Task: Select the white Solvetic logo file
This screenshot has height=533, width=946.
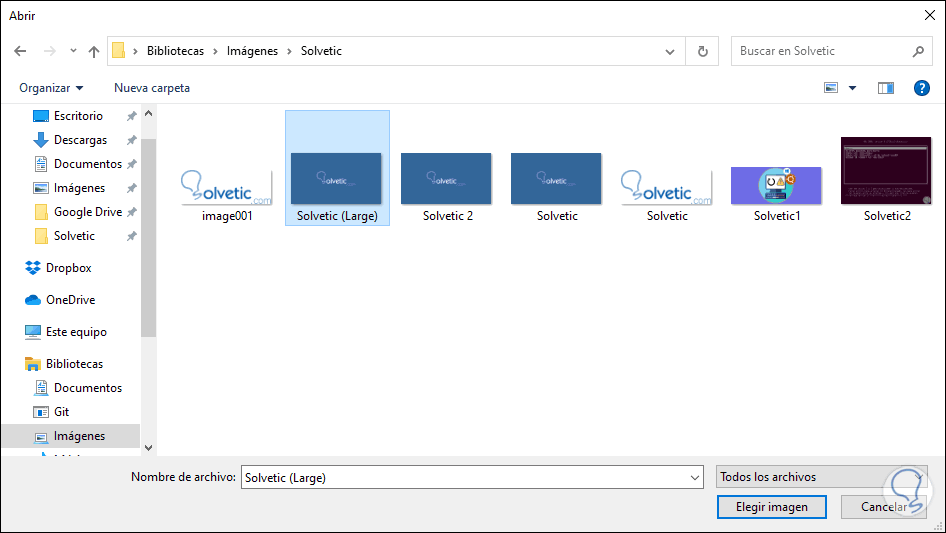Action: tap(667, 187)
